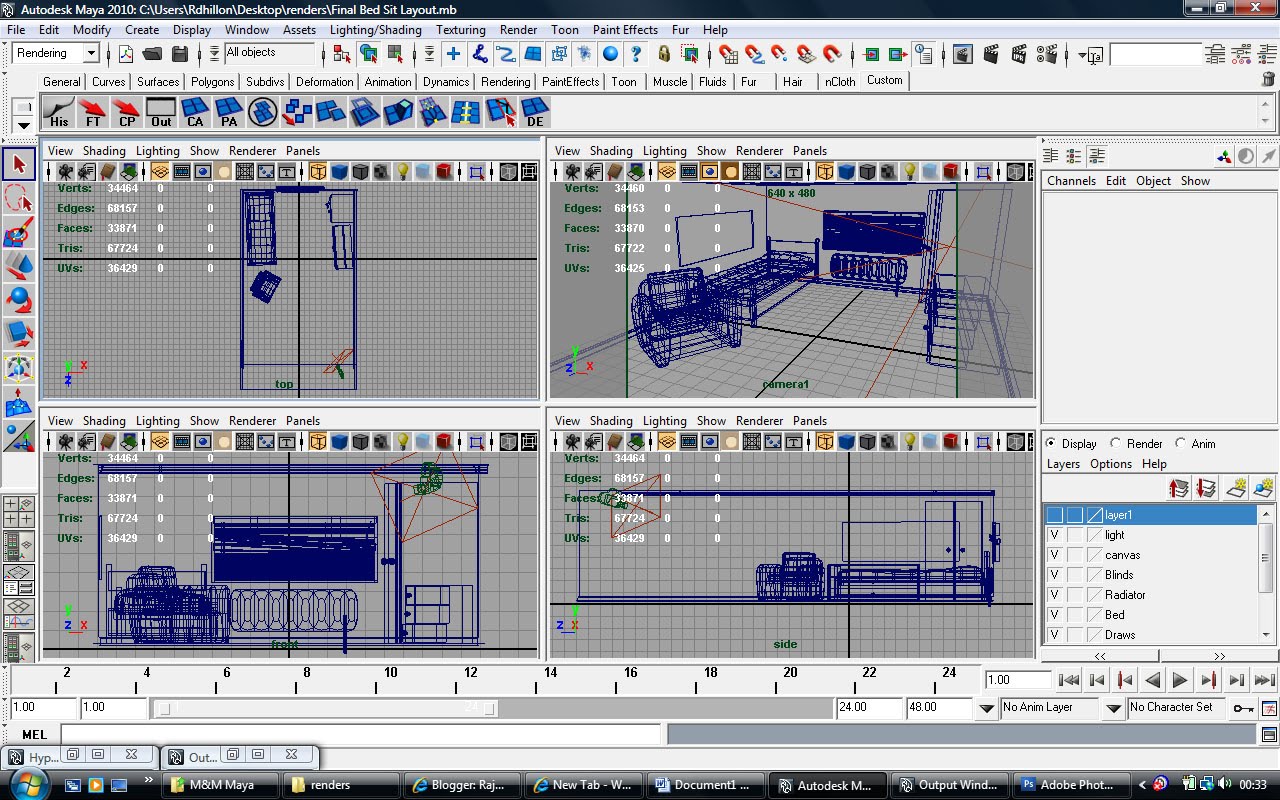Click the question mark help icon
1280x800 pixels.
tap(635, 54)
